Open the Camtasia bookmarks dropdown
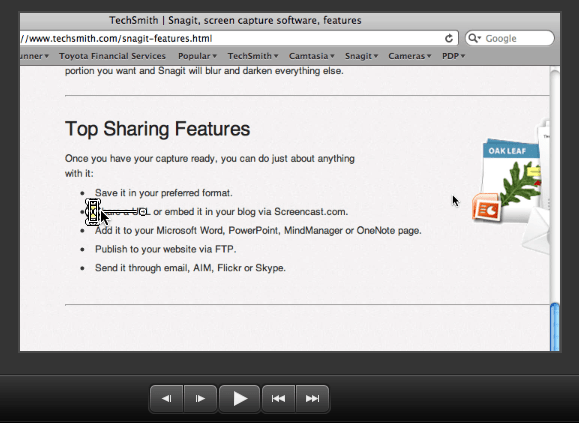The height and width of the screenshot is (423, 579). tap(312, 56)
